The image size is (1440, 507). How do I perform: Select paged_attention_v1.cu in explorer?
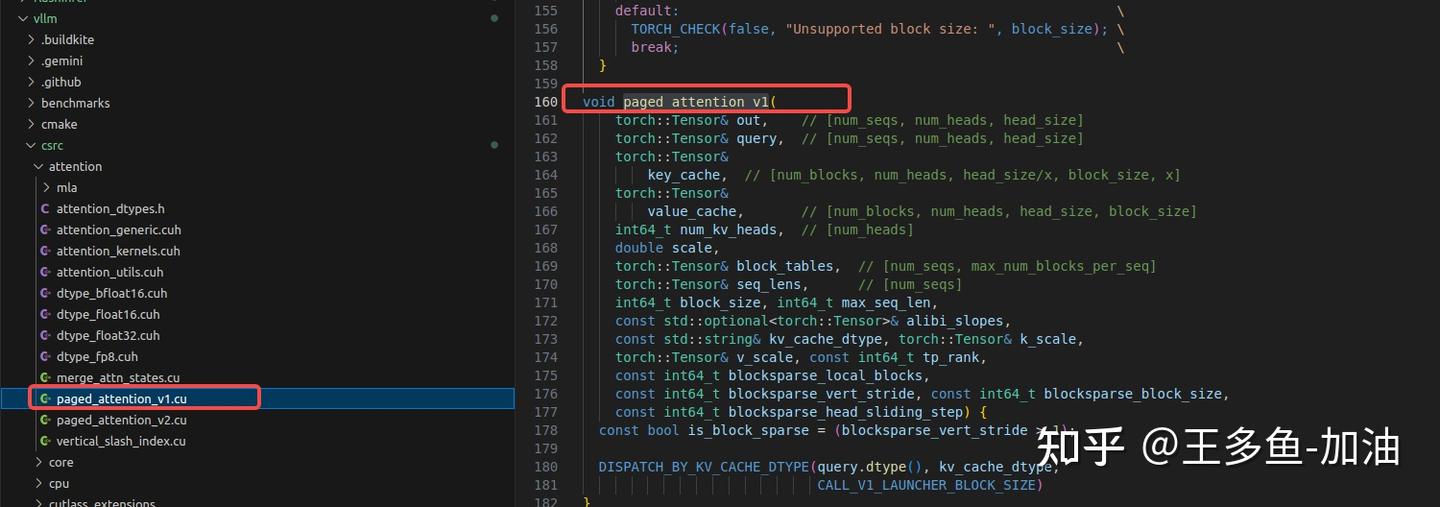click(258, 398)
